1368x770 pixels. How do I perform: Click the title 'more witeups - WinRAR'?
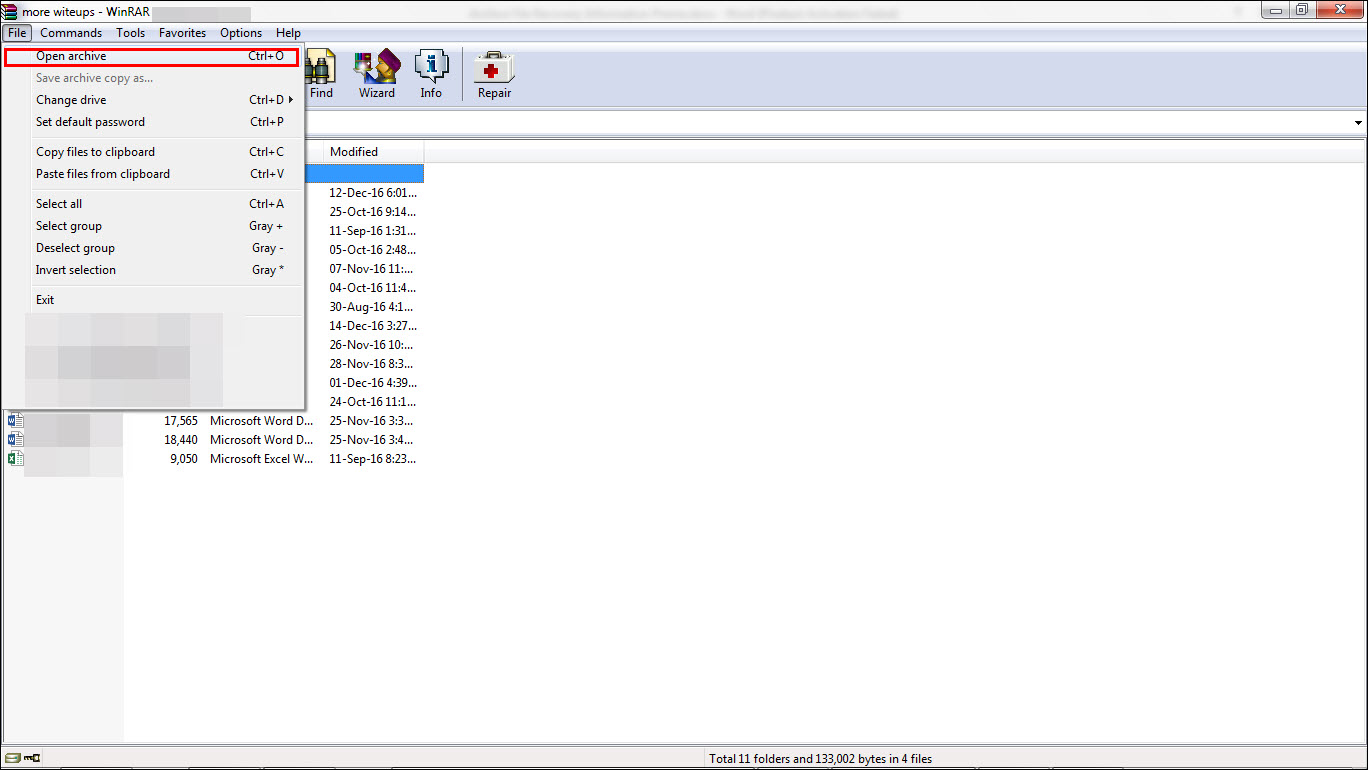coord(86,11)
